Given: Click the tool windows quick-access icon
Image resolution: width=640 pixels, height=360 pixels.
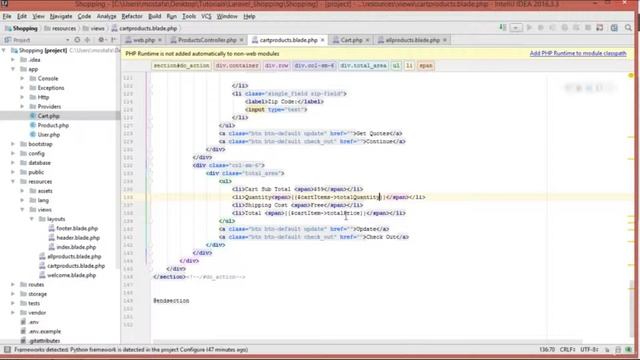Looking at the screenshot, I should point(7,350).
